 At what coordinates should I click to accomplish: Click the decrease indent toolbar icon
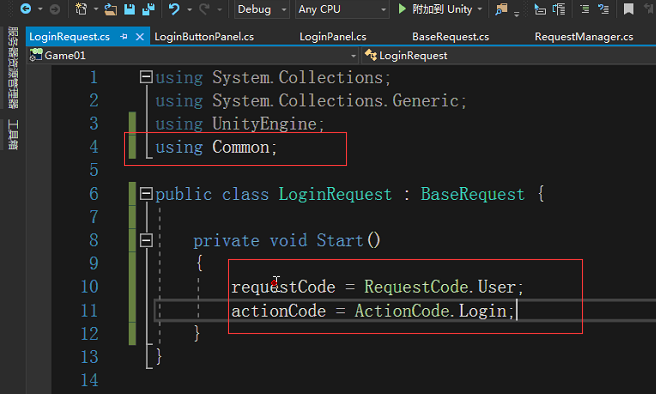540,9
